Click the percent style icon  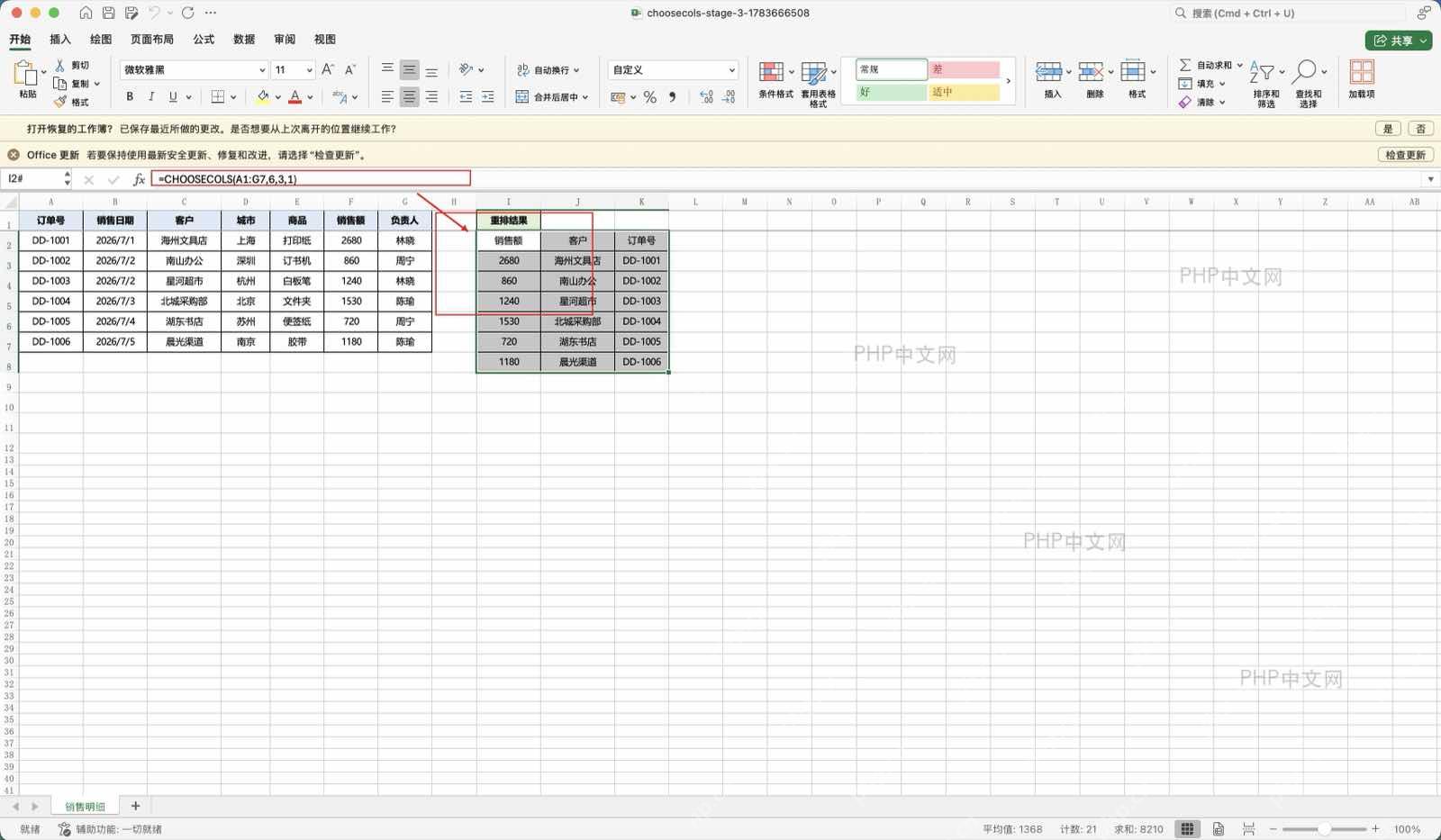[x=649, y=97]
